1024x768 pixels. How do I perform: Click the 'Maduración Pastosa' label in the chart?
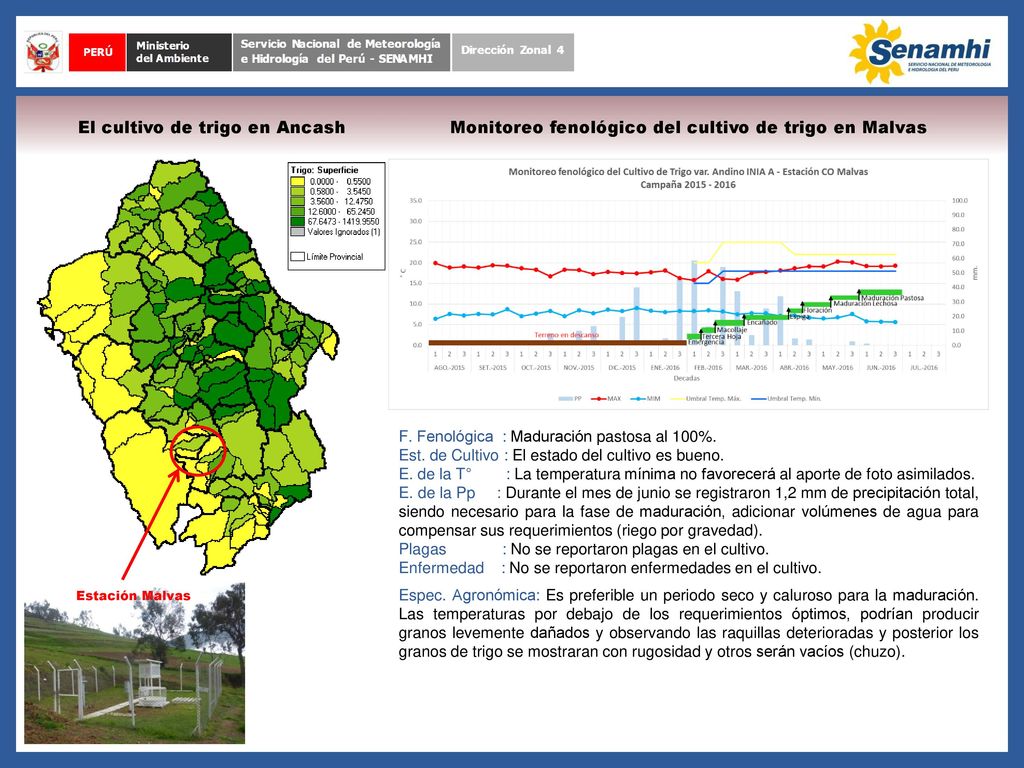pyautogui.click(x=893, y=298)
